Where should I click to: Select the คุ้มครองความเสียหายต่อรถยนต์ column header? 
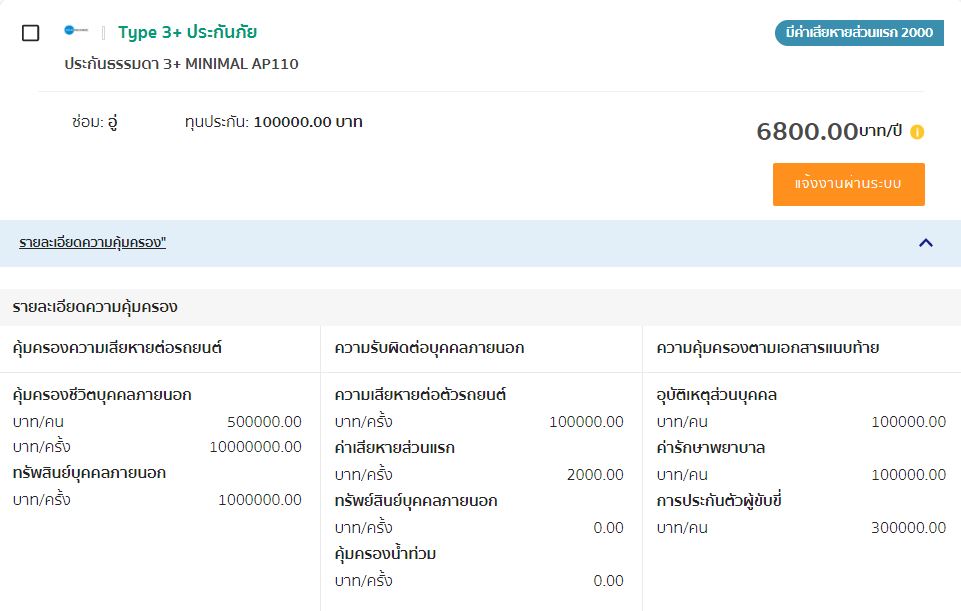click(117, 348)
